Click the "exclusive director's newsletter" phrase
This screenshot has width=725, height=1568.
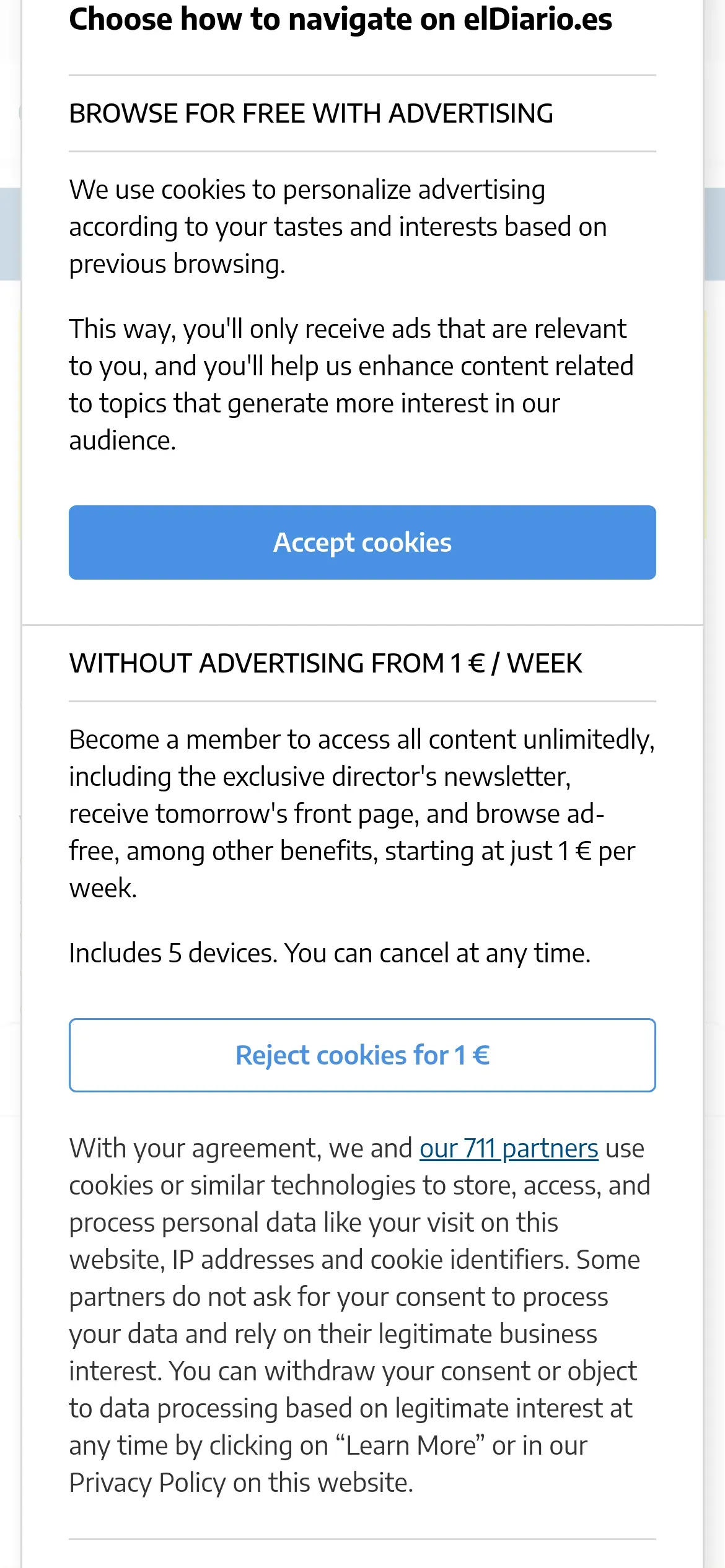click(x=397, y=777)
